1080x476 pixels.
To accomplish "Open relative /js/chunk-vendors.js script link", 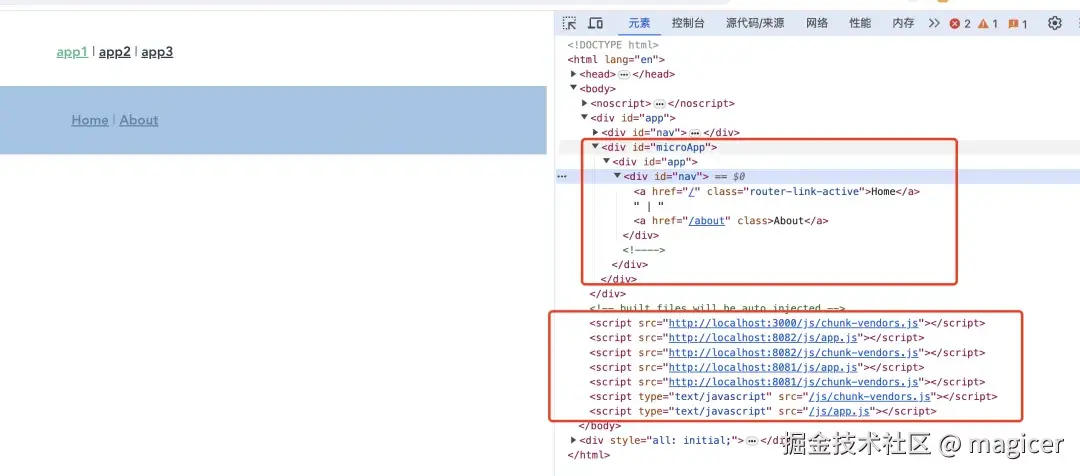I will (x=871, y=397).
